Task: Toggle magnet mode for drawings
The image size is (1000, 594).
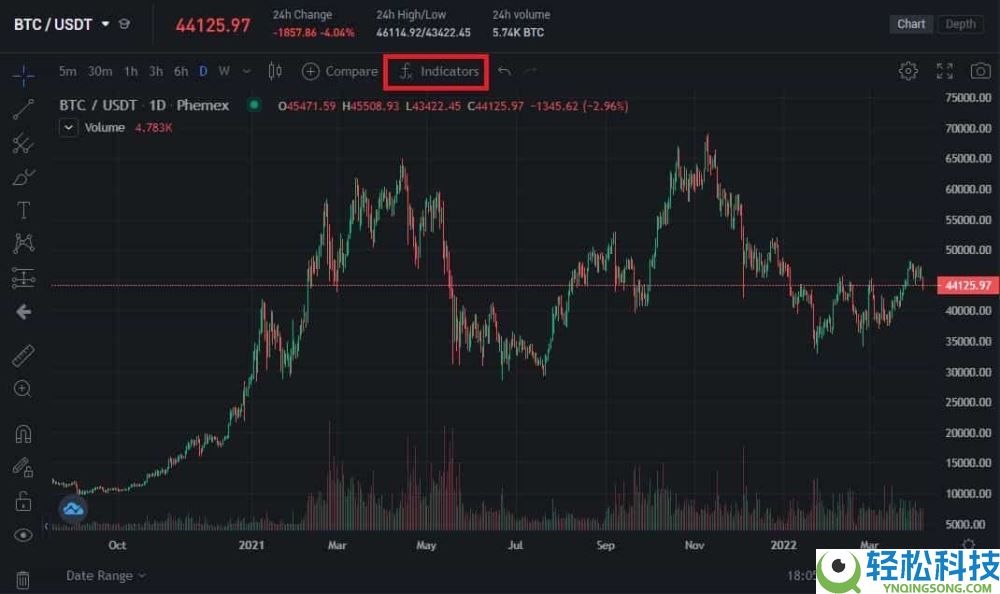Action: [x=24, y=434]
